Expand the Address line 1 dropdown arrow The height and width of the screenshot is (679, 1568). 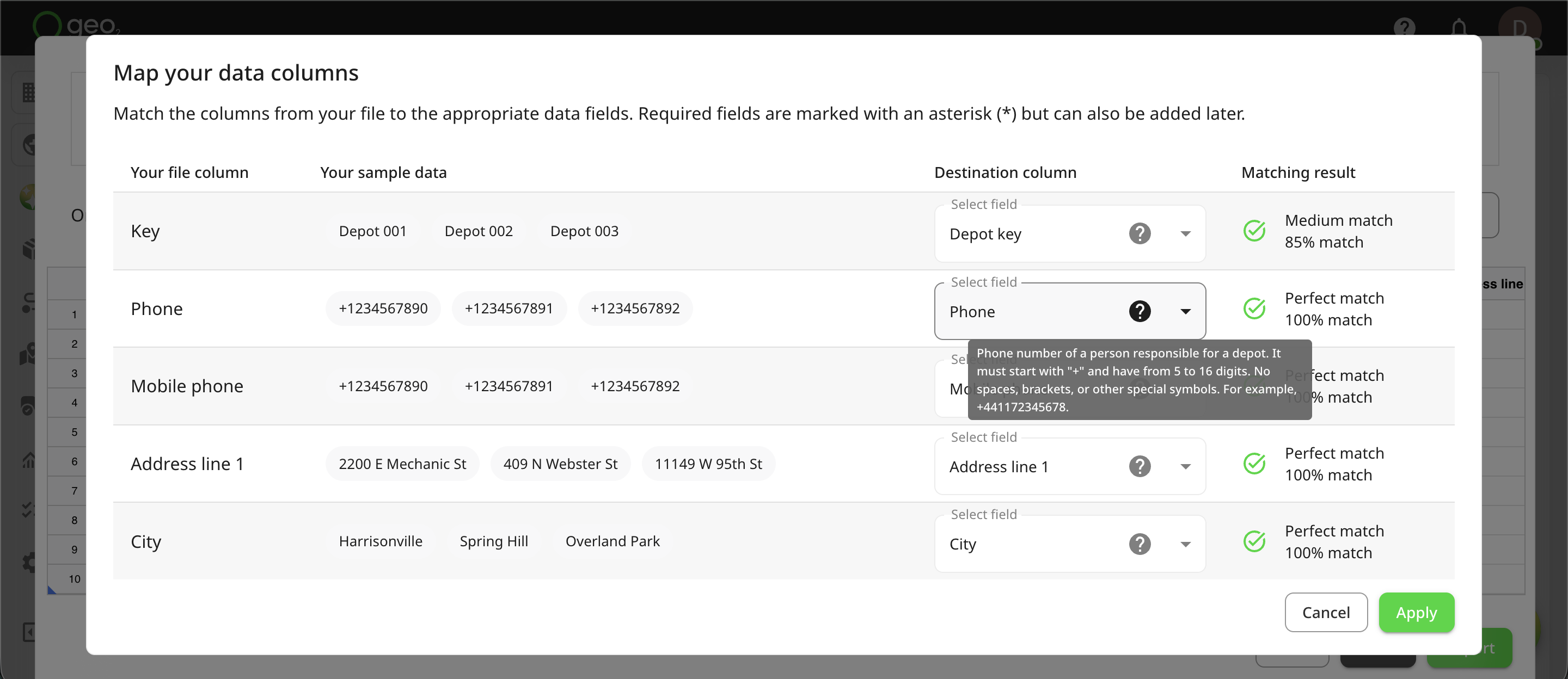1185,467
